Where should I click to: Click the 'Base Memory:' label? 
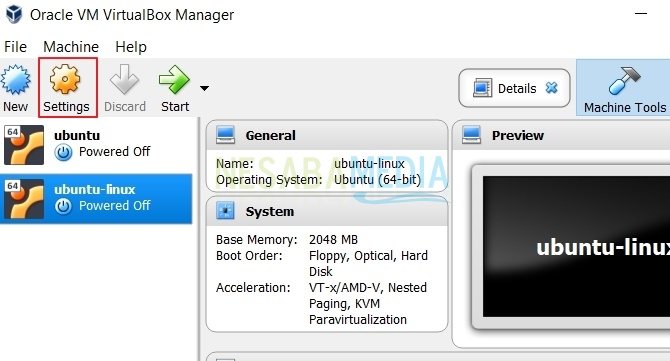256,240
